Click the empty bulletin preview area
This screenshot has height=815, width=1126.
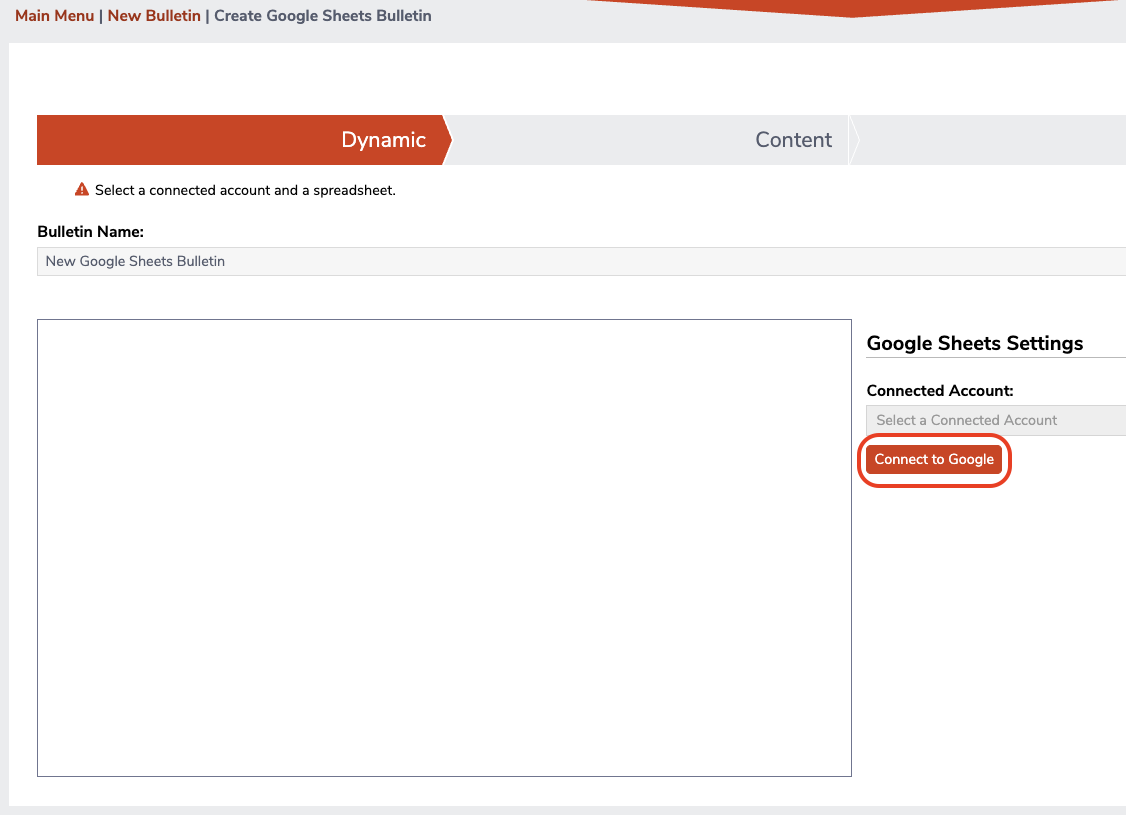445,548
